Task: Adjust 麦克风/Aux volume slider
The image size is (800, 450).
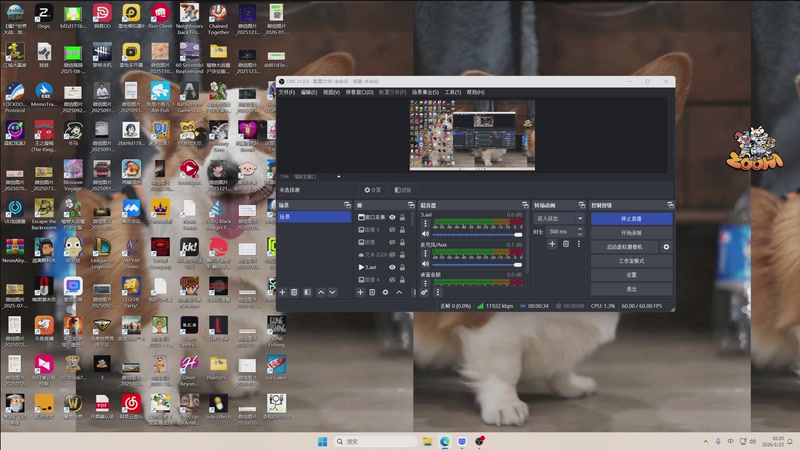Action: (x=477, y=264)
